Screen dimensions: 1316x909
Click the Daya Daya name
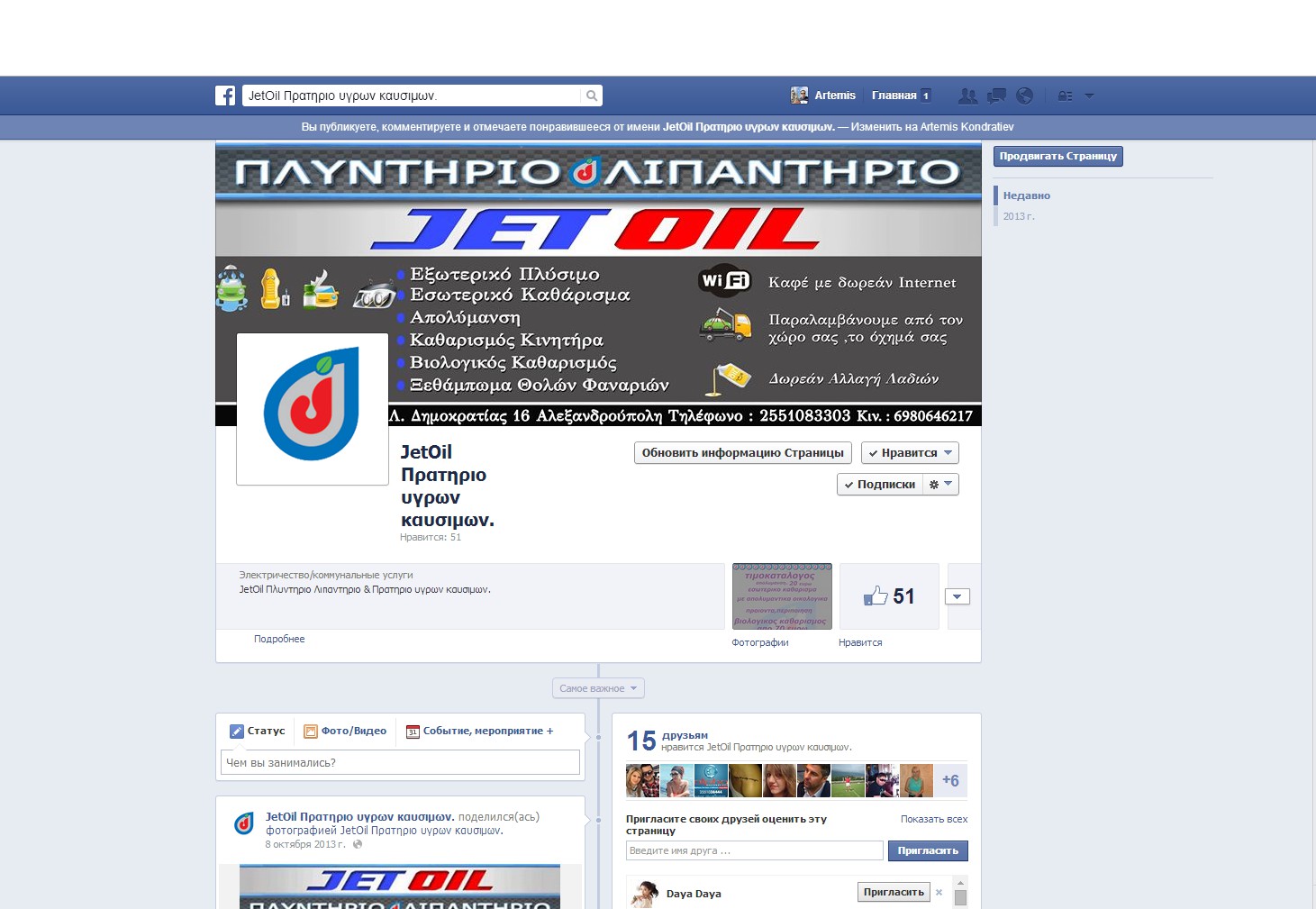pos(694,894)
